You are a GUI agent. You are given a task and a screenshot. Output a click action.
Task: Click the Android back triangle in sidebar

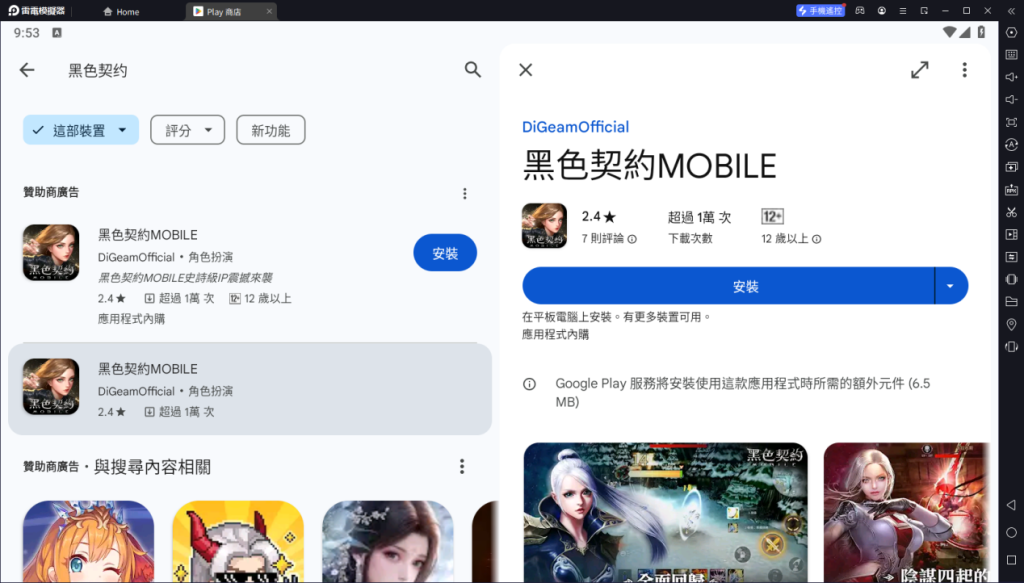[1012, 505]
